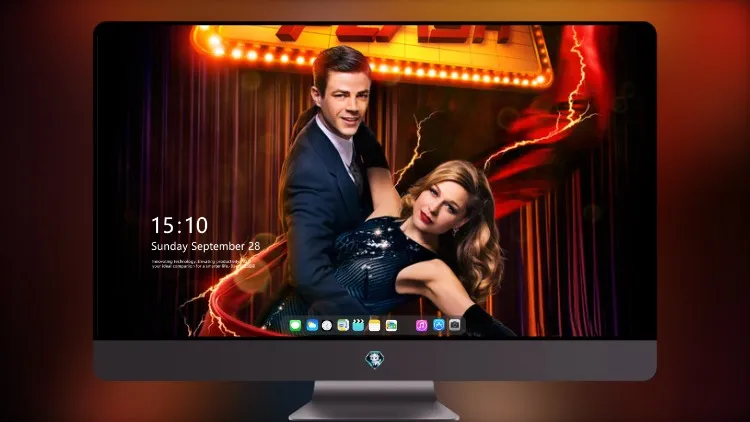The image size is (750, 422).
Task: Open the Weather app in the dock
Action: click(x=312, y=325)
